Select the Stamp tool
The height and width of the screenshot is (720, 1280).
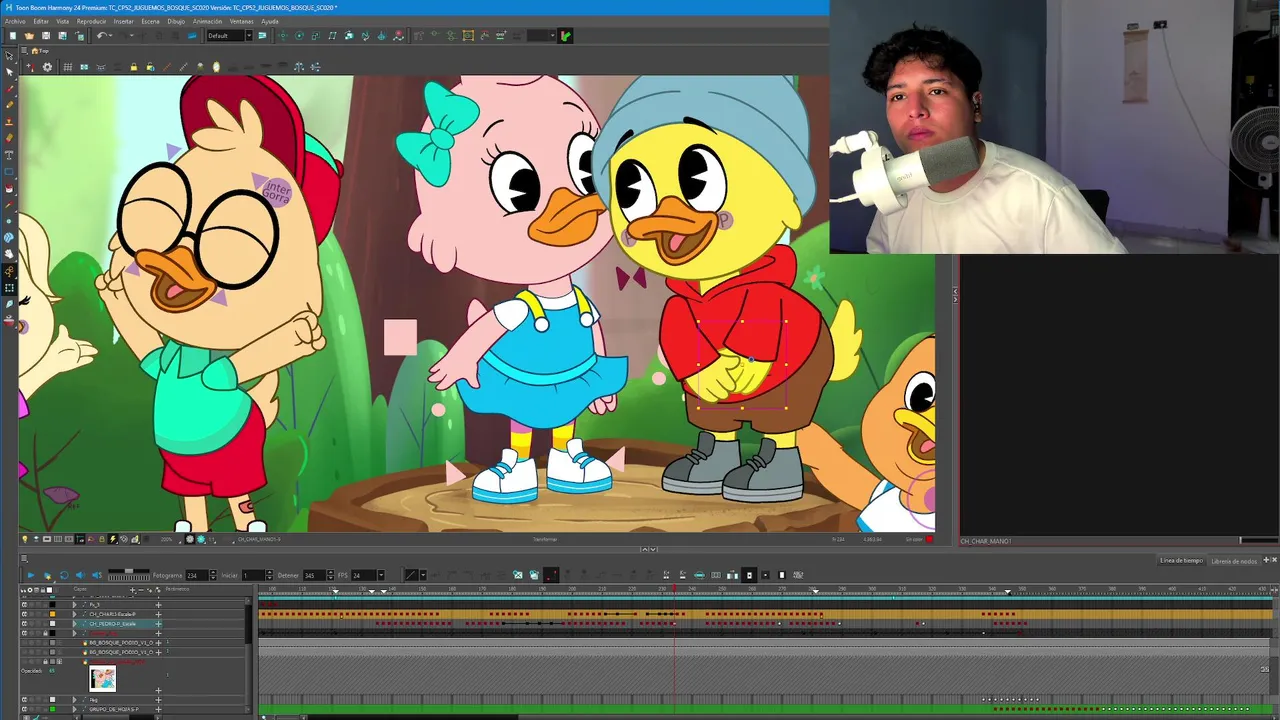coord(10,121)
